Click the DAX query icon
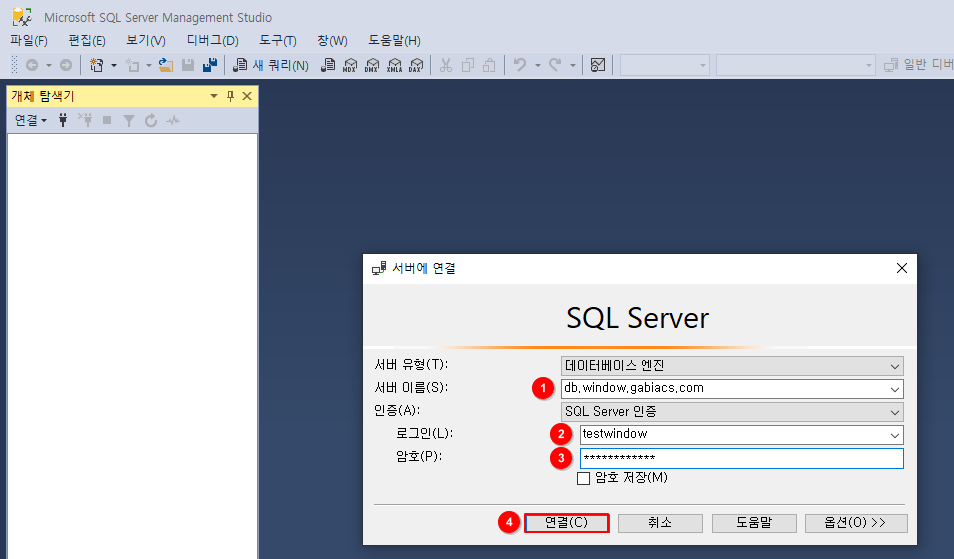 click(x=416, y=65)
